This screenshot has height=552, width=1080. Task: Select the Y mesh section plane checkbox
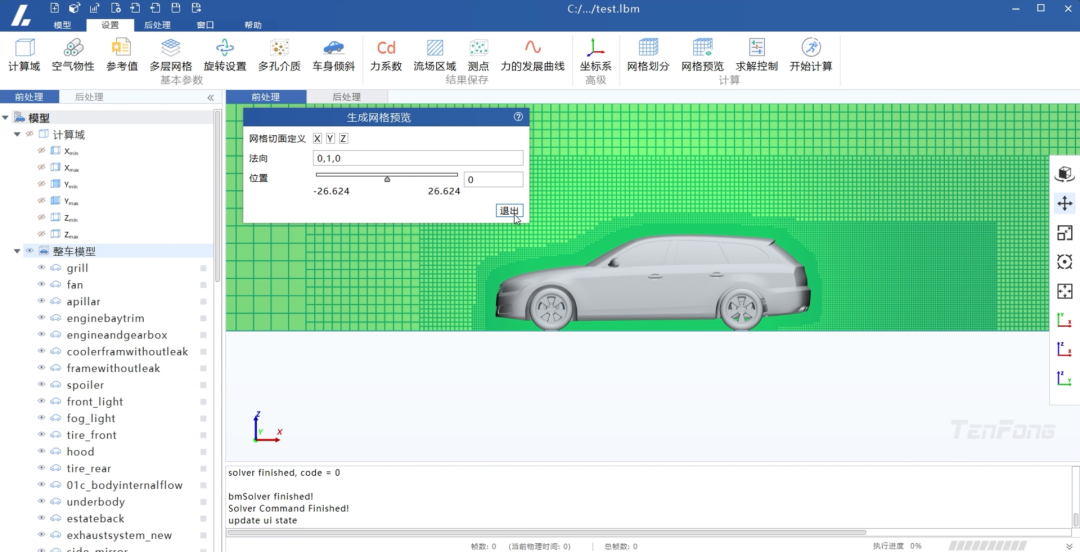[330, 139]
